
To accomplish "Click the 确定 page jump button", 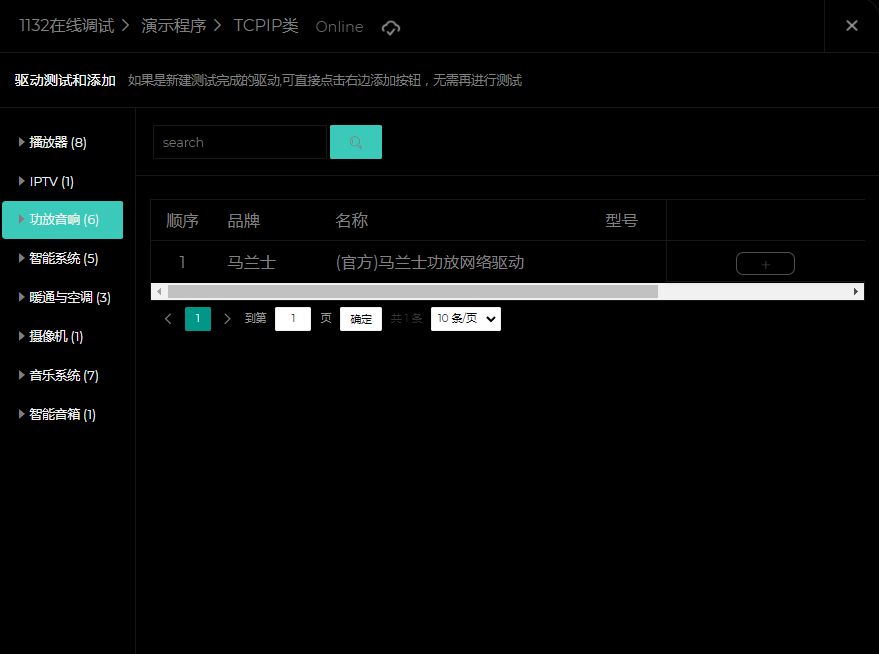I will pos(360,319).
